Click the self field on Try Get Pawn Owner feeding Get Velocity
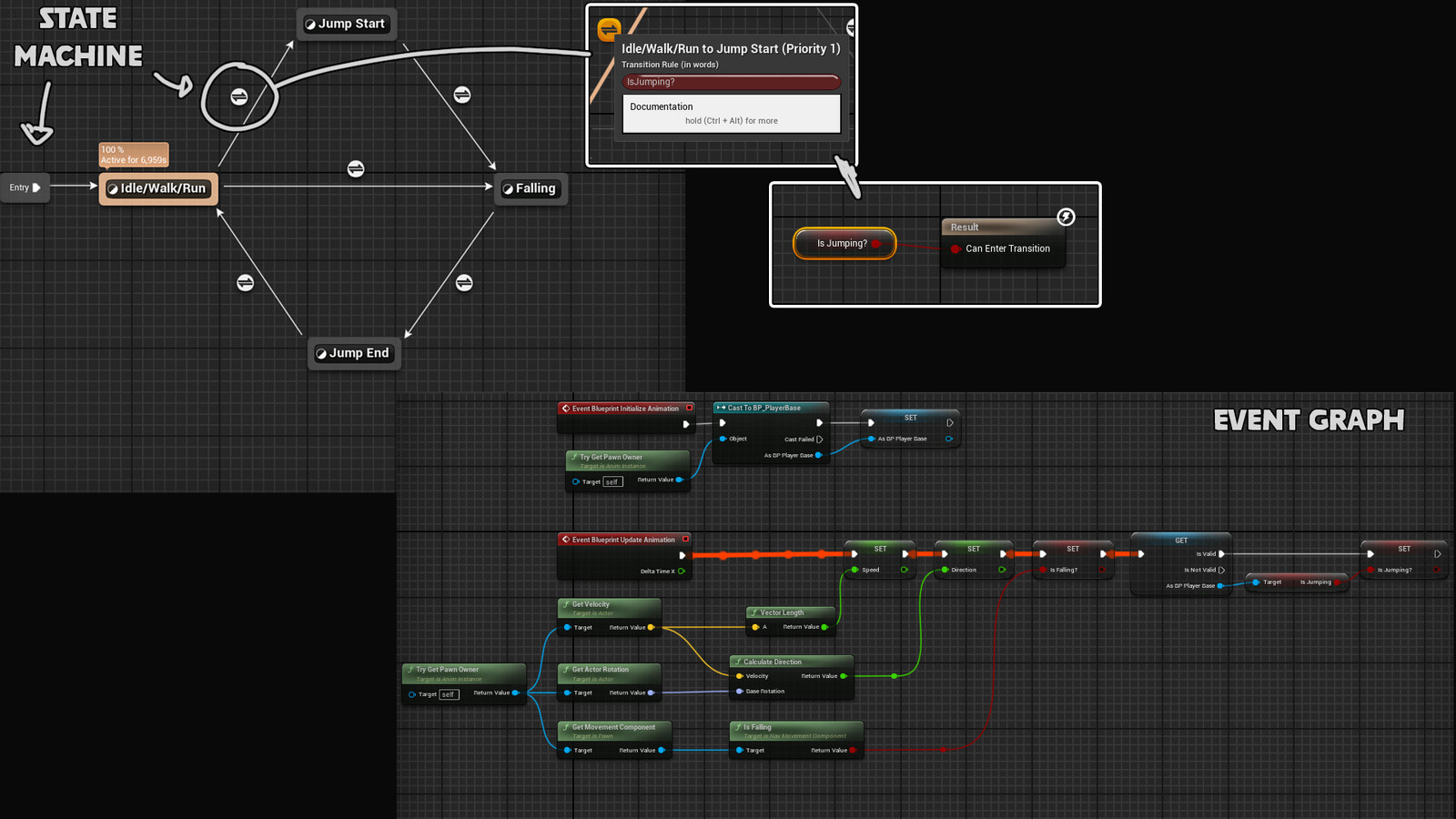Screen dimensions: 1456x819 click(x=449, y=694)
